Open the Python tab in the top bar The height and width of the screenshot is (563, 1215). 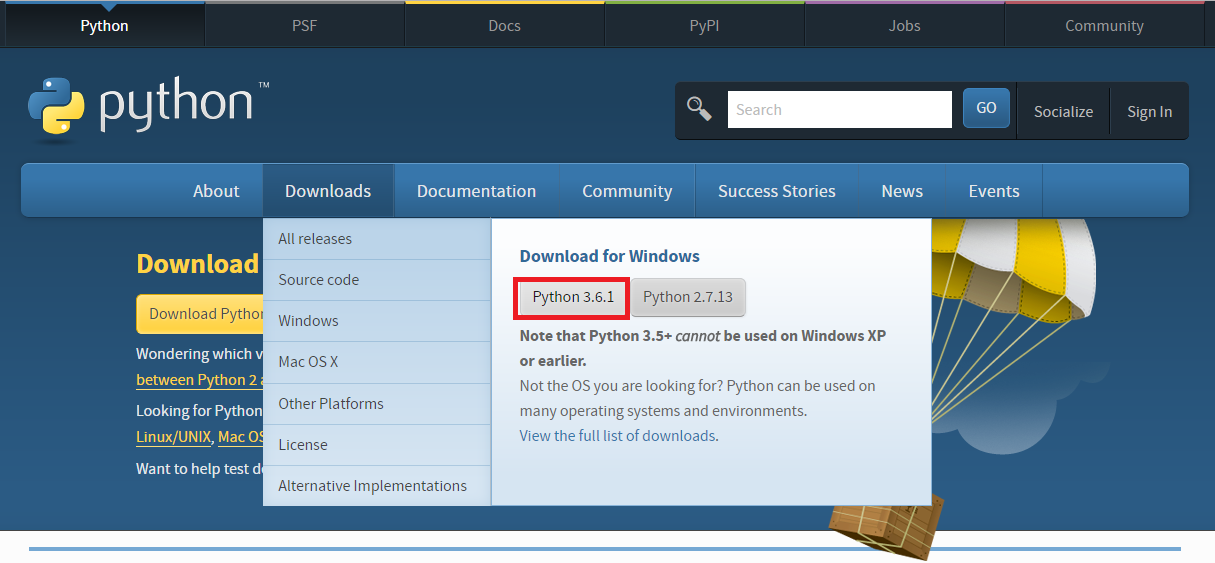coord(104,26)
